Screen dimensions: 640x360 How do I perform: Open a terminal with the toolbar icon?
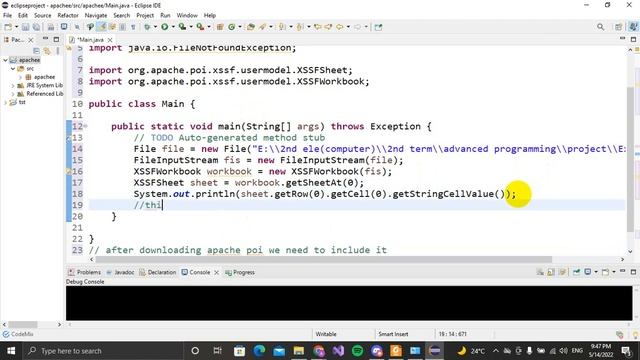pyautogui.click(x=64, y=27)
